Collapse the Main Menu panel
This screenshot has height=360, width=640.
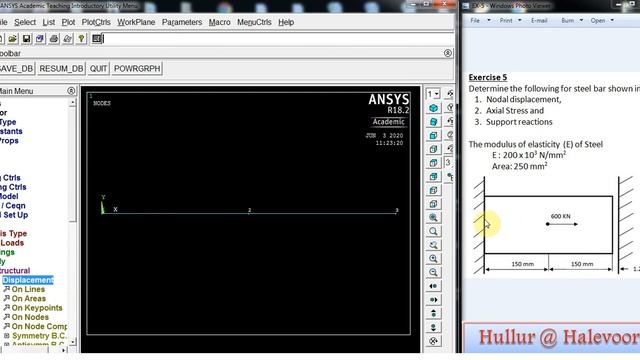[71, 91]
